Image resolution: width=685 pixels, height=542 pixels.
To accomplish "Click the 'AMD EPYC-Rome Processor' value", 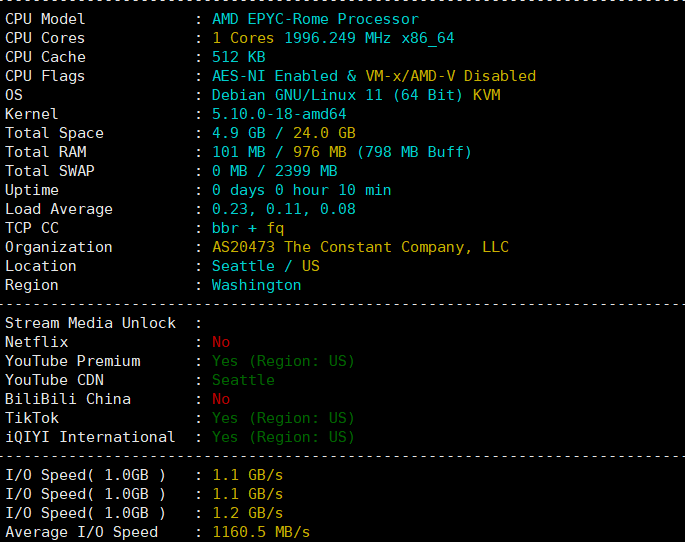I will click(x=315, y=19).
